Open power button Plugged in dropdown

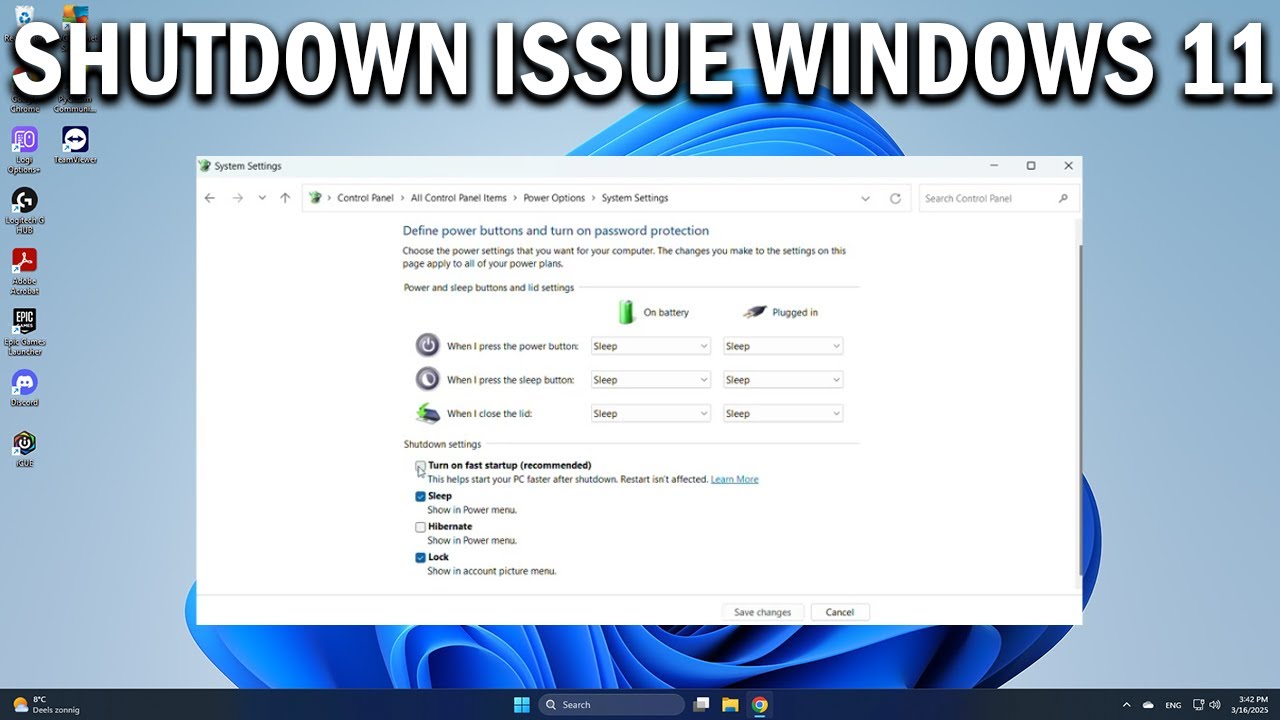tap(783, 346)
